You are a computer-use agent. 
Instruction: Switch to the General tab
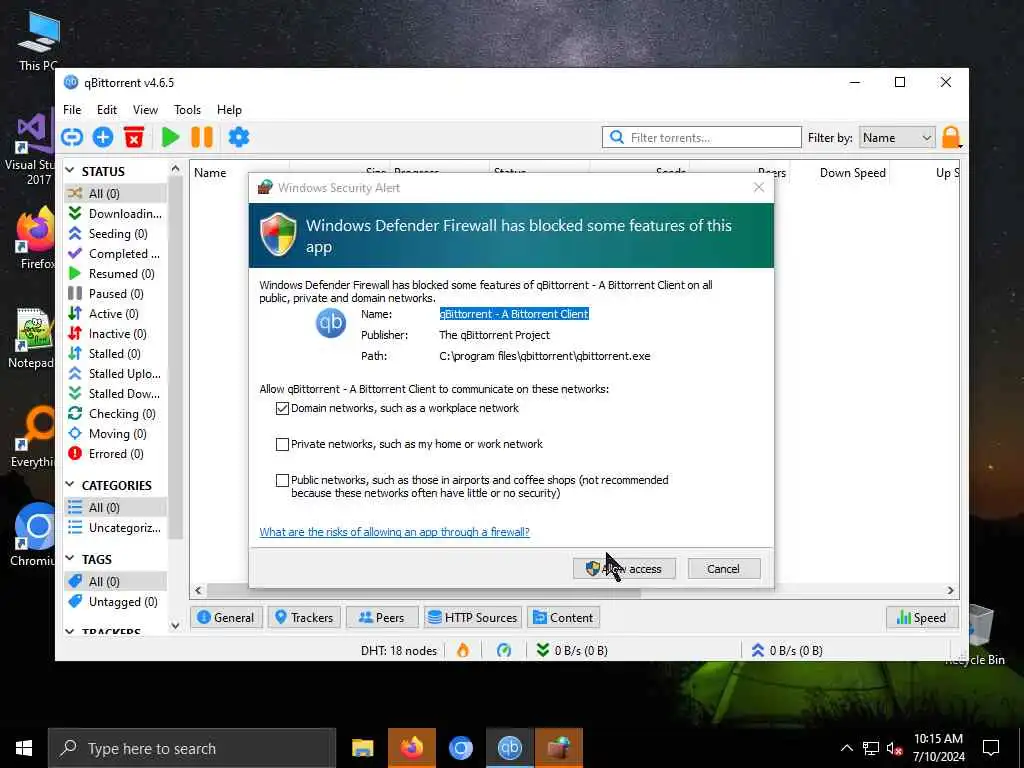226,618
